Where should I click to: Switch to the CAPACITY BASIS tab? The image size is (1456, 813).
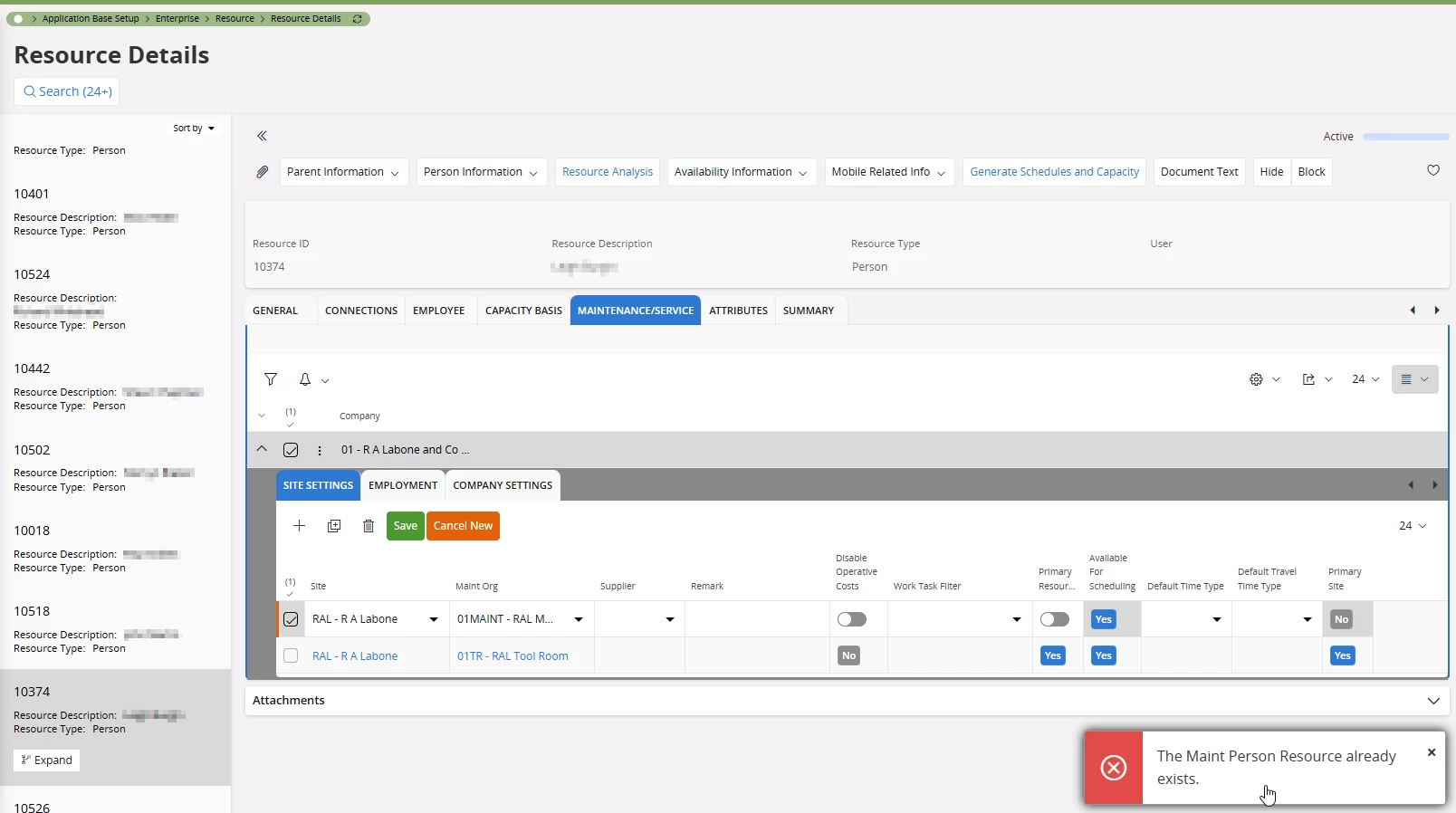point(523,311)
